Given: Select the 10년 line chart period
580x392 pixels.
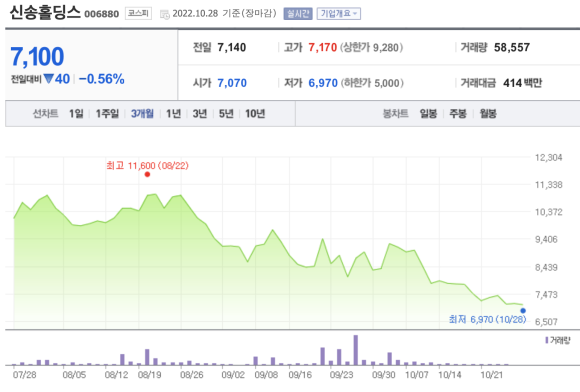Looking at the screenshot, I should tap(255, 114).
